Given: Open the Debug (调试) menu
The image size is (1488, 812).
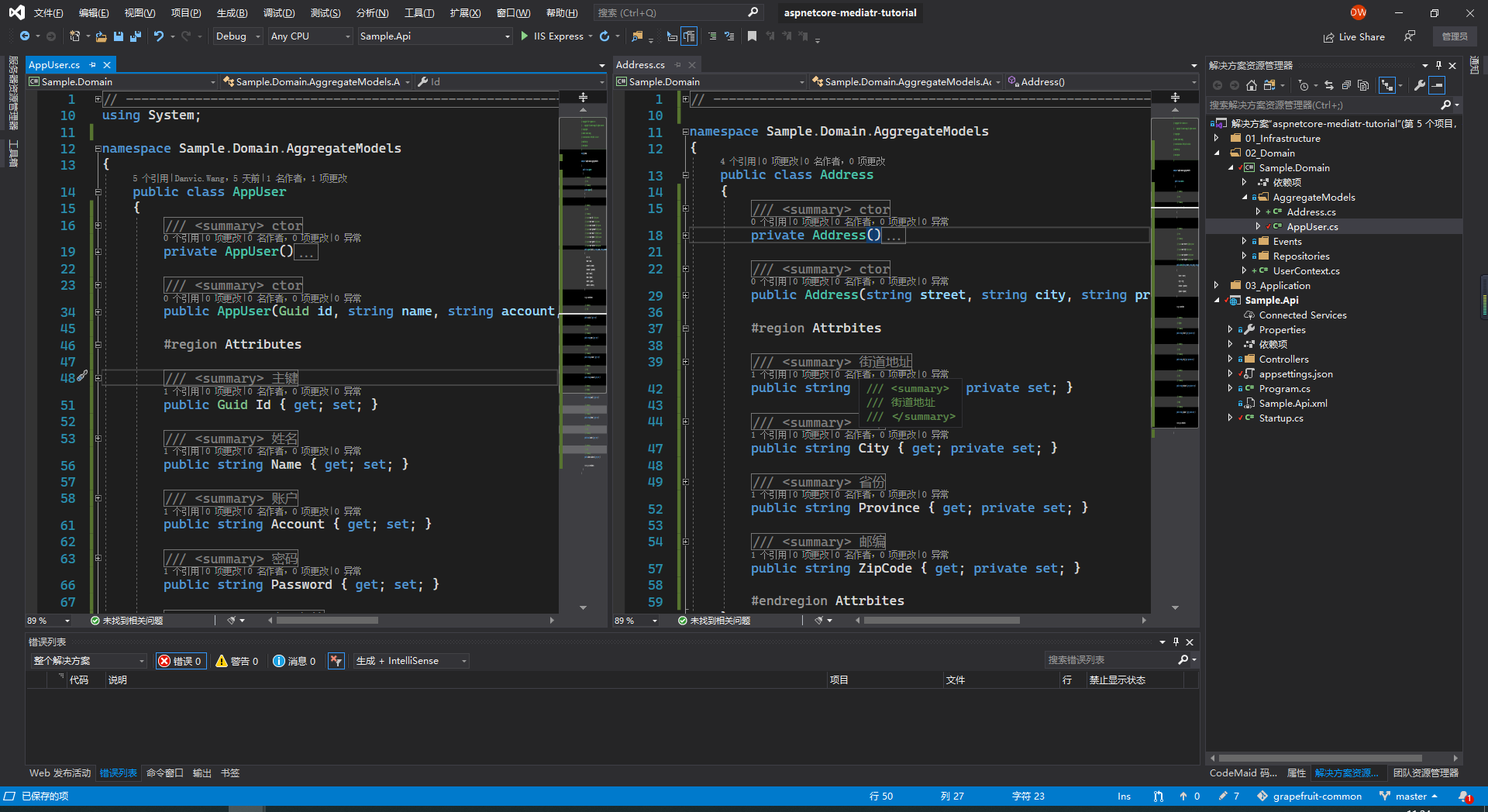Looking at the screenshot, I should pos(279,13).
